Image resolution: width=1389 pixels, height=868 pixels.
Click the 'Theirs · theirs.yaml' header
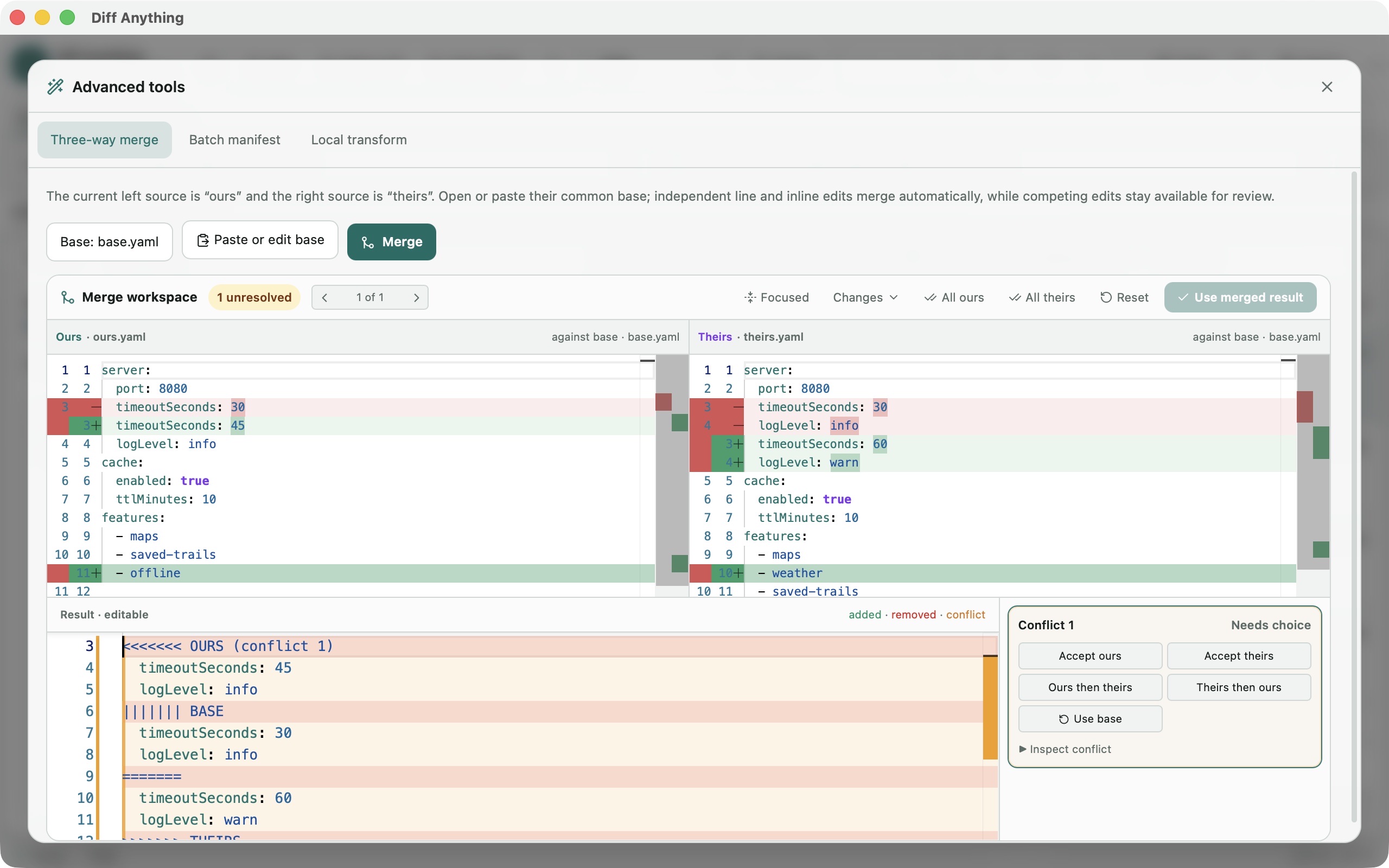click(x=750, y=337)
